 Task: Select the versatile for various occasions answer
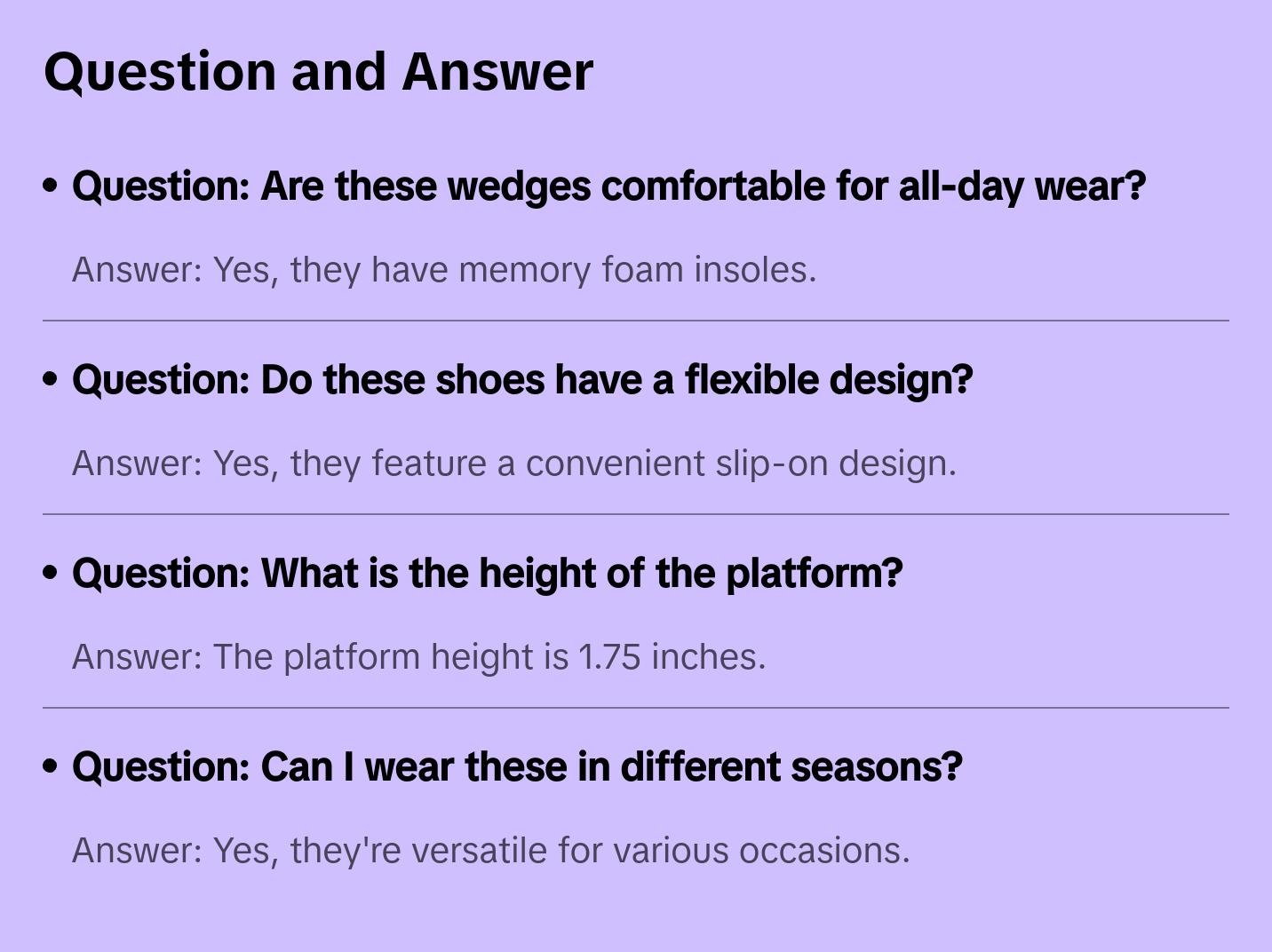pyautogui.click(x=491, y=851)
